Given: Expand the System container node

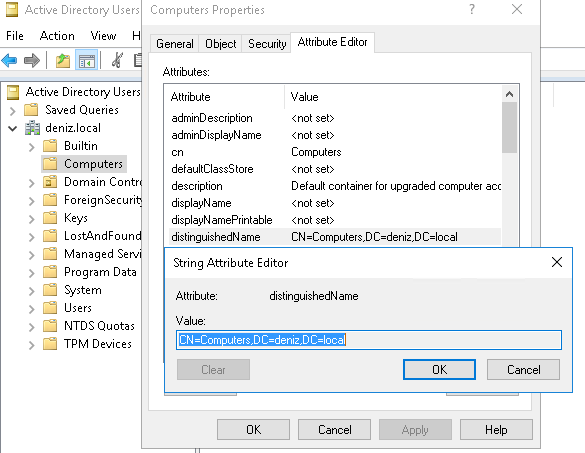Looking at the screenshot, I should (x=32, y=291).
